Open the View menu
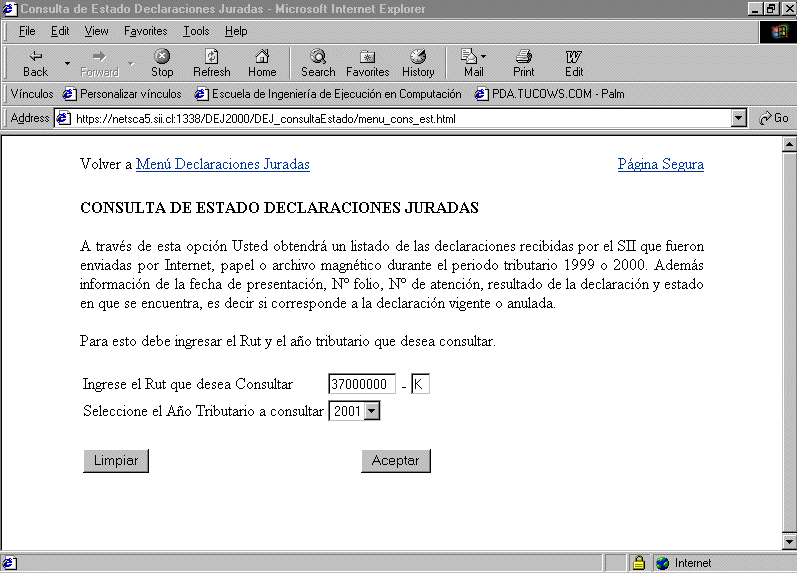 click(96, 31)
